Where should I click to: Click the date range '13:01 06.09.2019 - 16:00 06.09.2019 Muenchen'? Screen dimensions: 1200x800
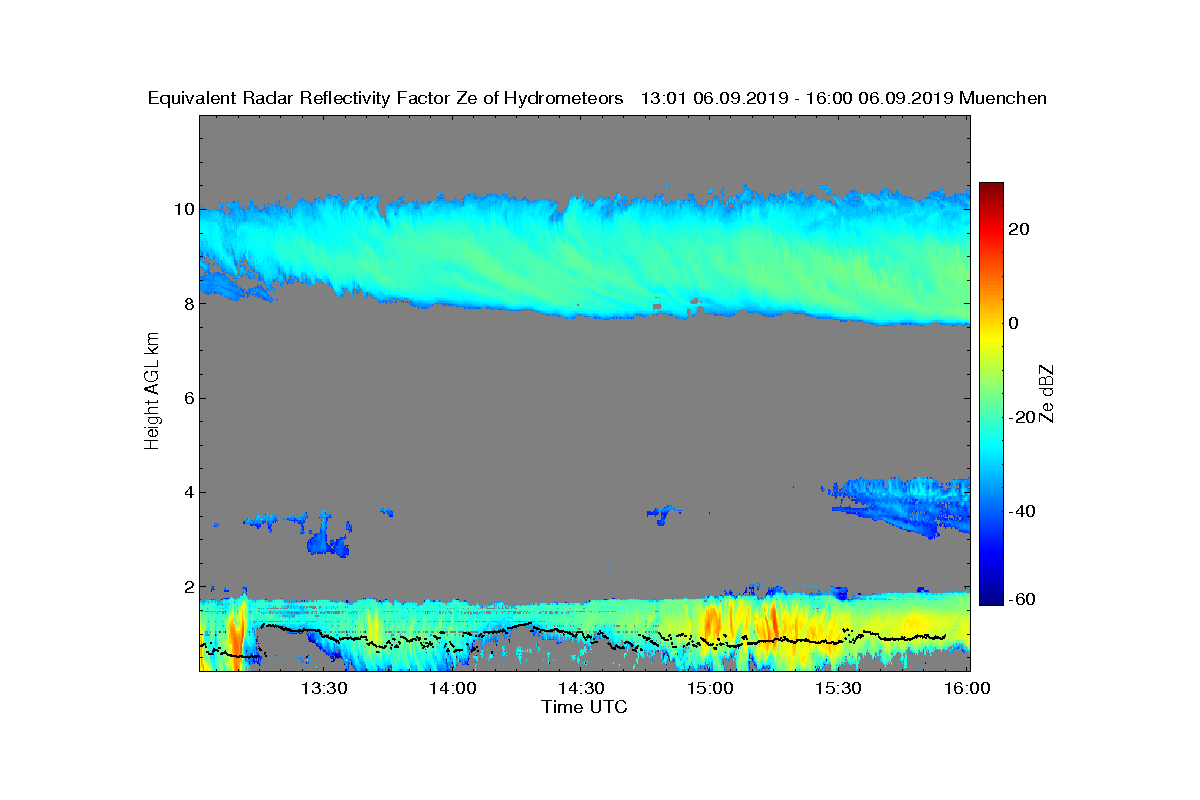pyautogui.click(x=843, y=98)
